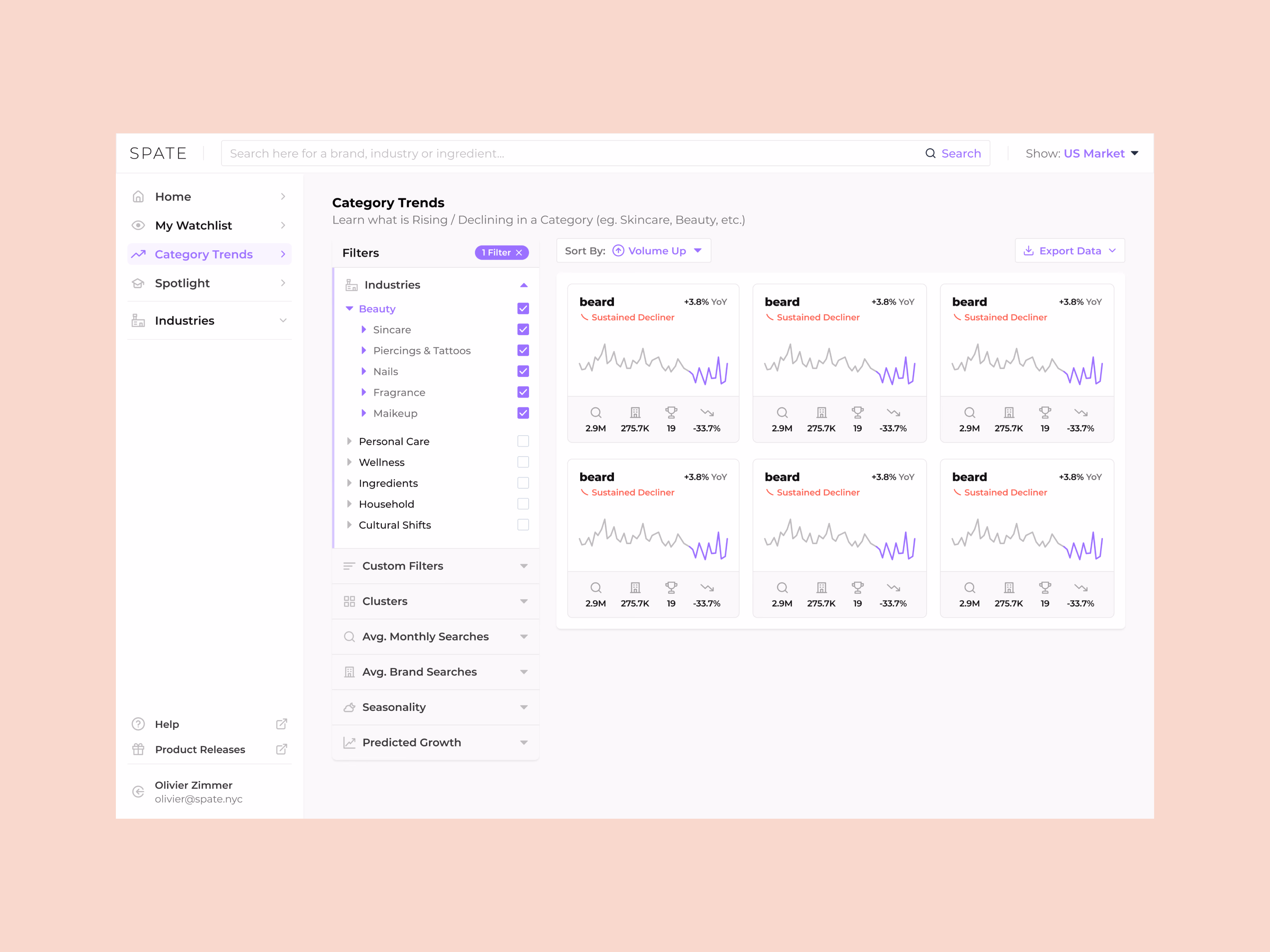Screen dimensions: 1270x952
Task: Check the Wellness checkbox
Action: (x=523, y=462)
